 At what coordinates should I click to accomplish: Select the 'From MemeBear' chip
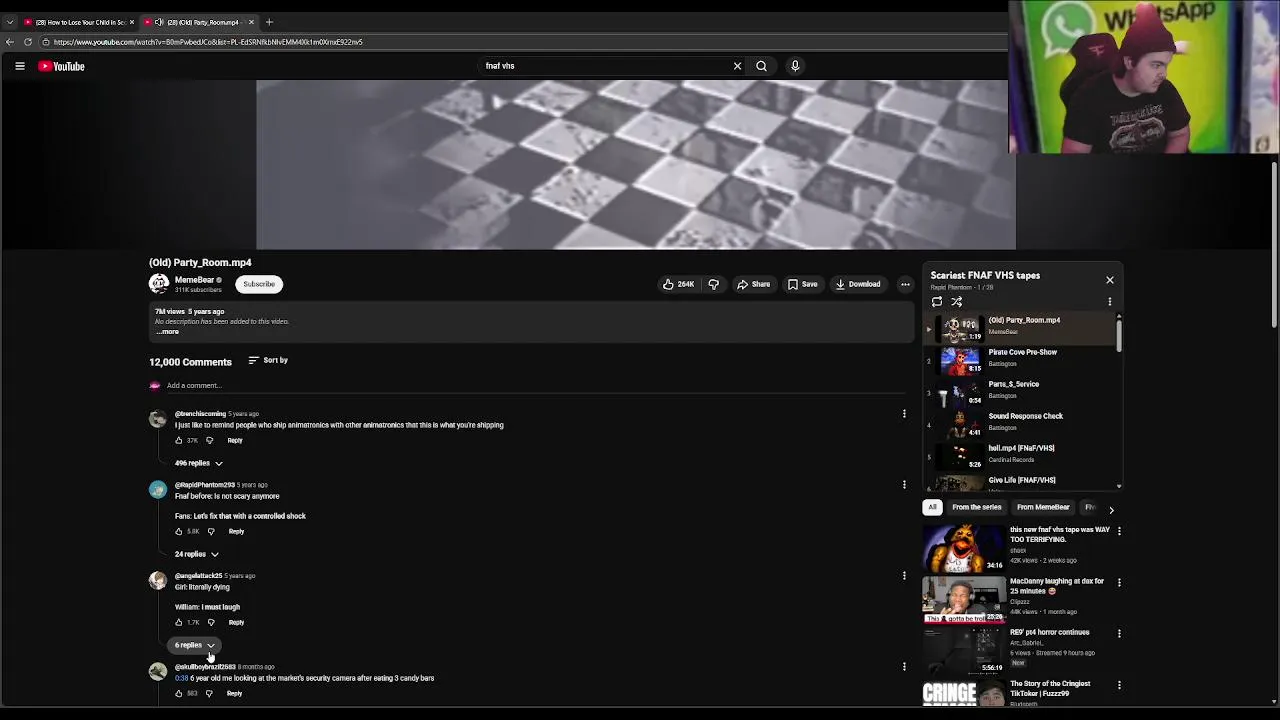click(x=1043, y=507)
